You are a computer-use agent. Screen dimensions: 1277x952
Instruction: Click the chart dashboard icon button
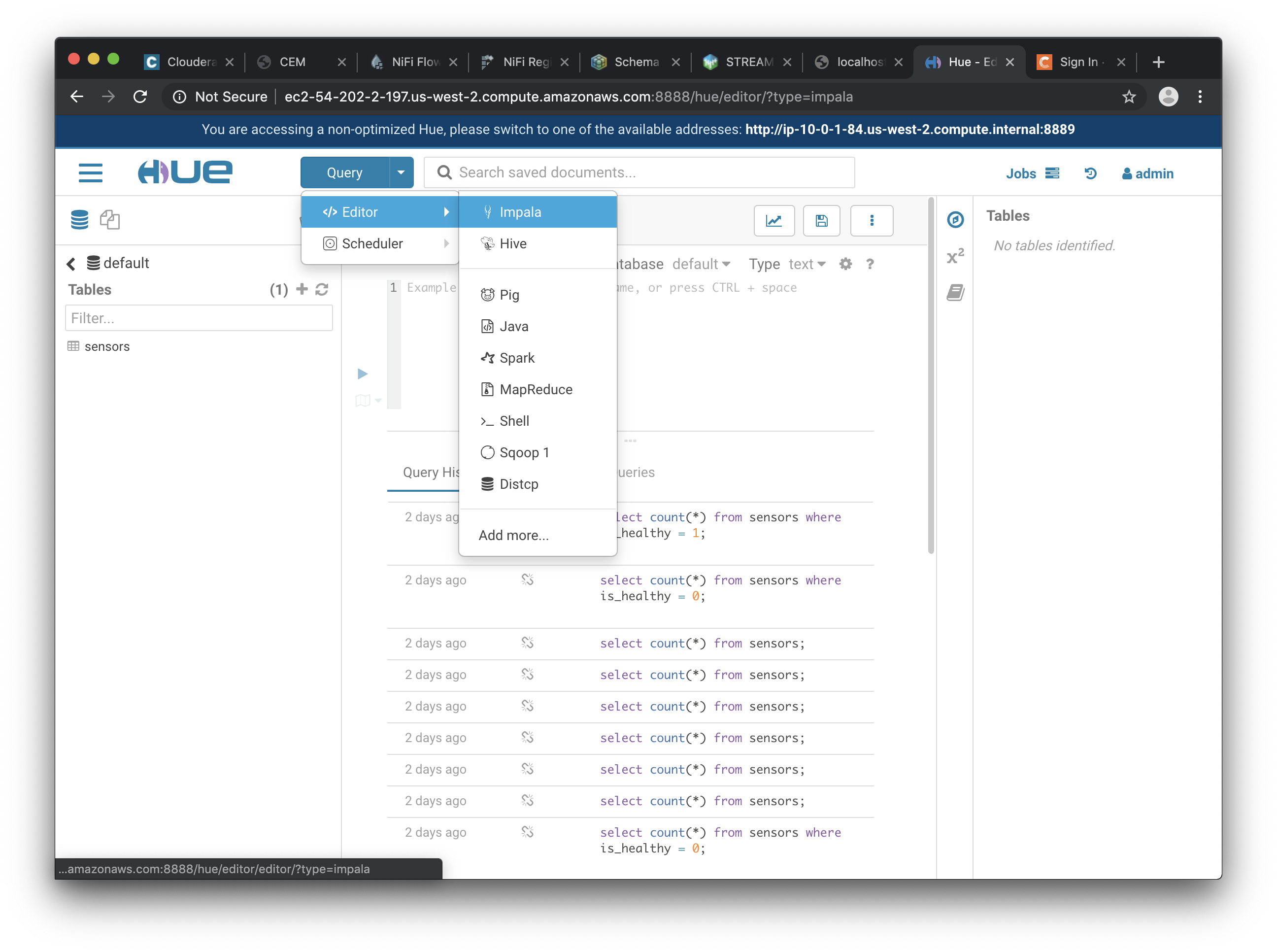[x=773, y=221]
